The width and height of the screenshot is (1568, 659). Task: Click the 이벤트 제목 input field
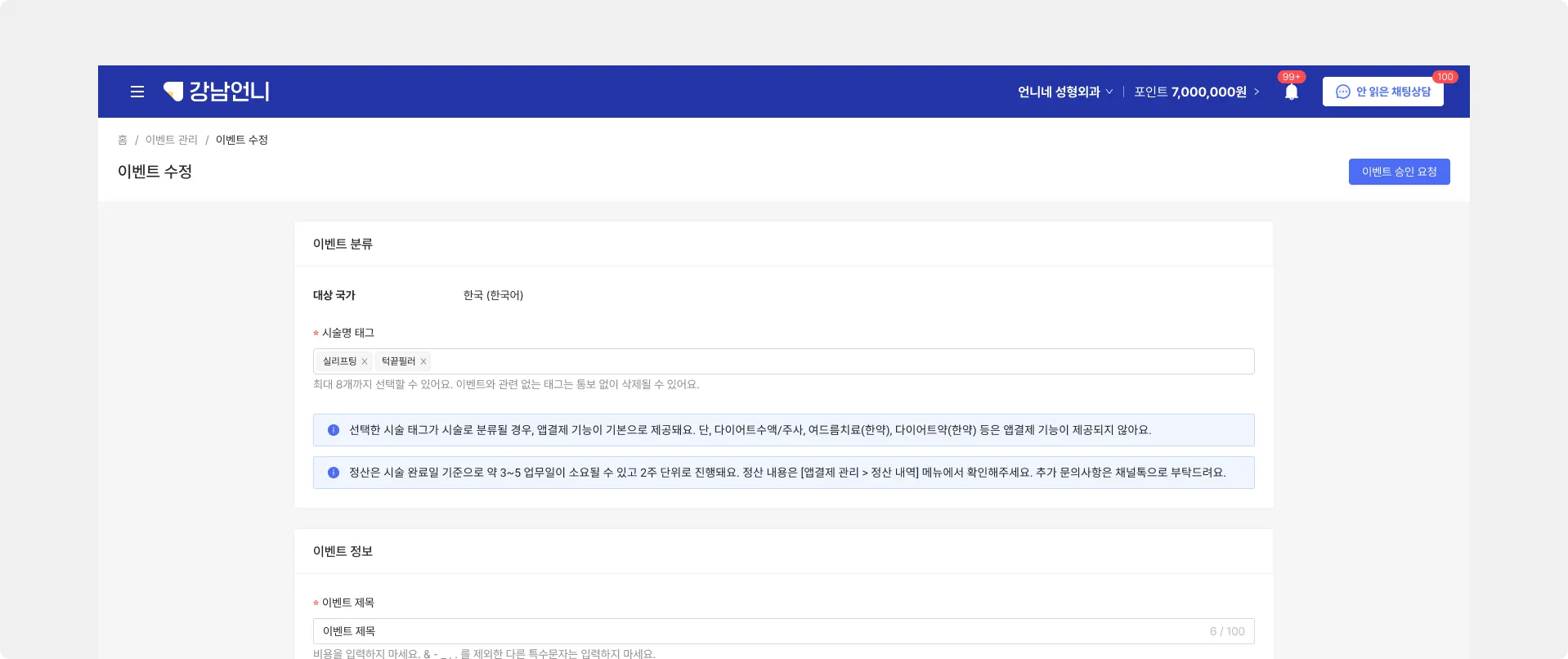[783, 631]
